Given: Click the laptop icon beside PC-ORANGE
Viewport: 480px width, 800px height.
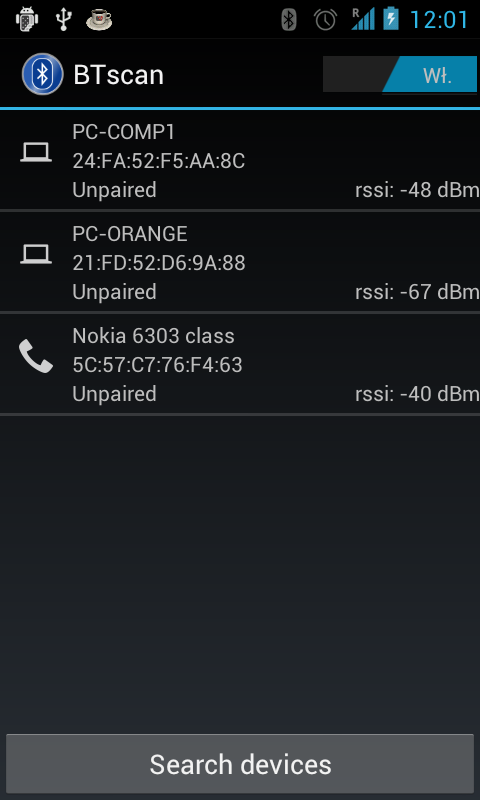Looking at the screenshot, I should (36, 255).
